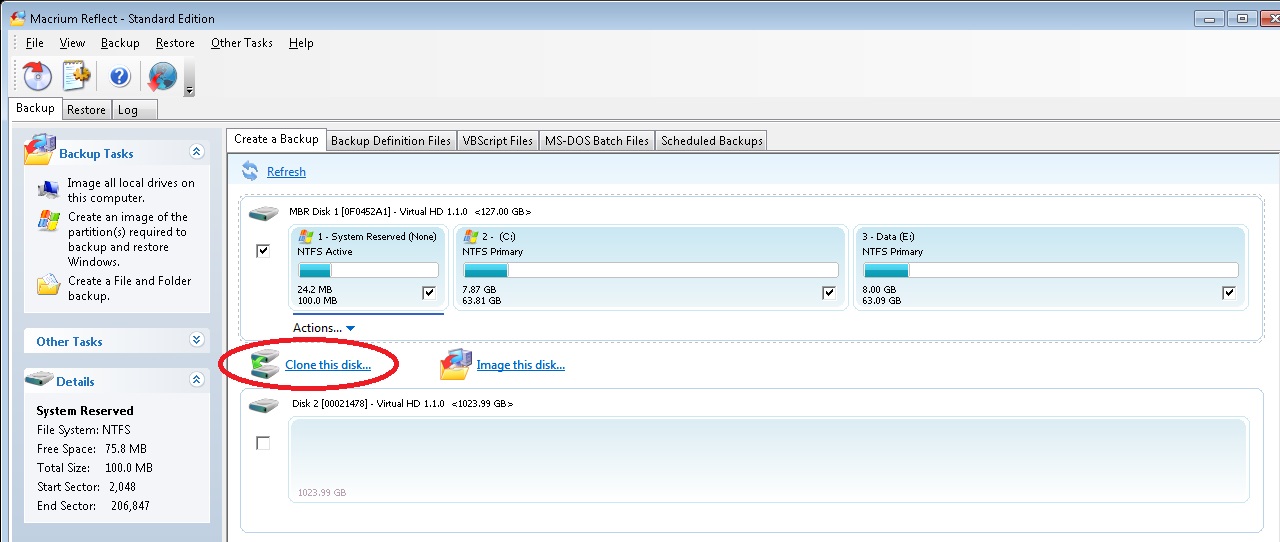Select the Create a Backup tab
The image size is (1280, 542).
pyautogui.click(x=276, y=139)
